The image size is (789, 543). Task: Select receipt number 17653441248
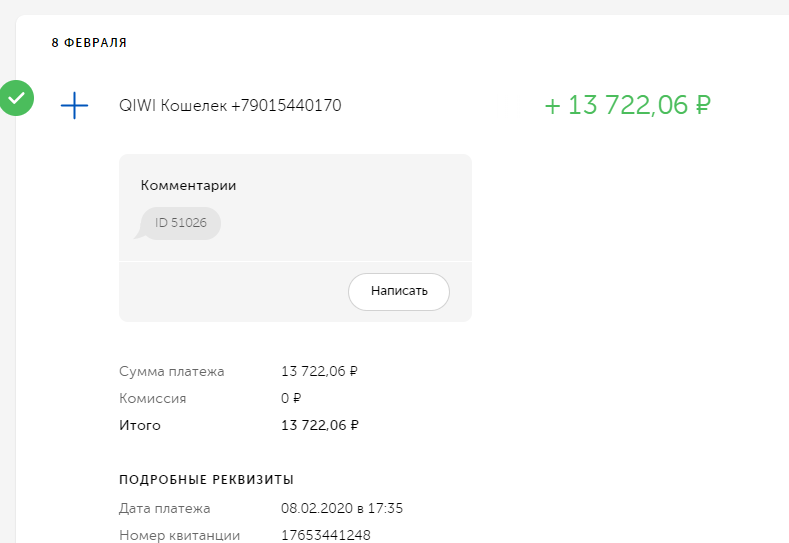(x=325, y=535)
